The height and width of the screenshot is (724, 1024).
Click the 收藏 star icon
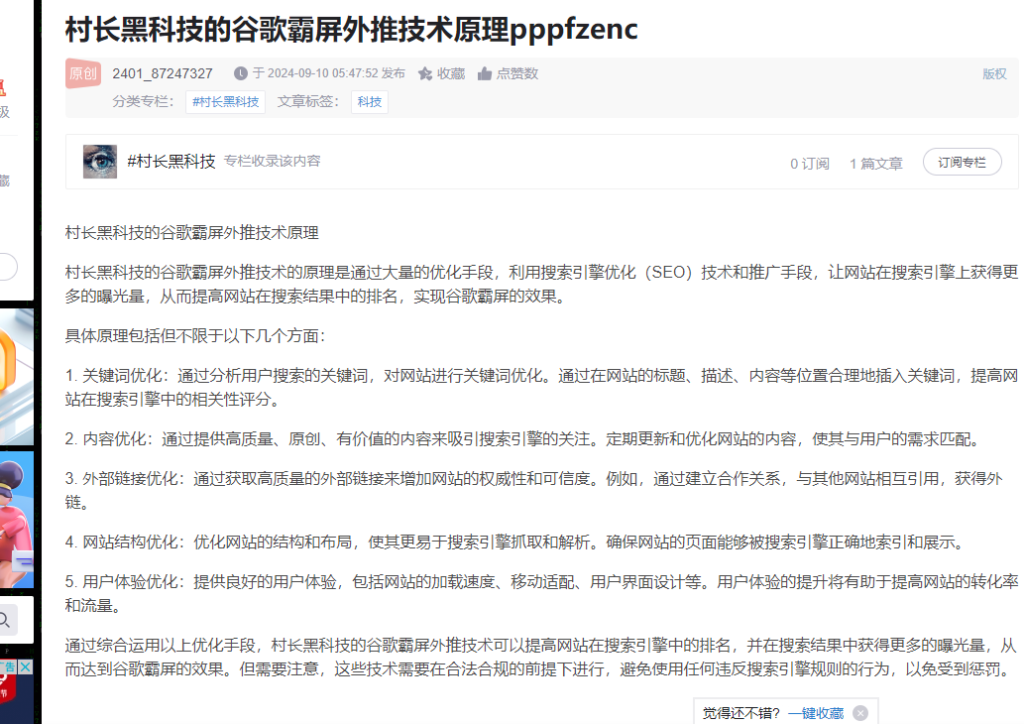tap(425, 74)
